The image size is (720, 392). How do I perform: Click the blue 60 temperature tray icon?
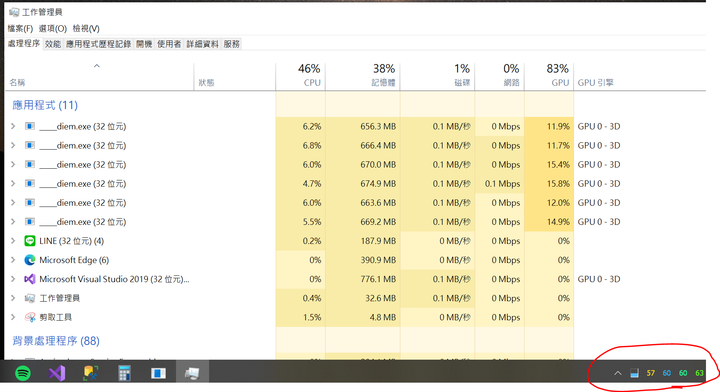pos(667,373)
